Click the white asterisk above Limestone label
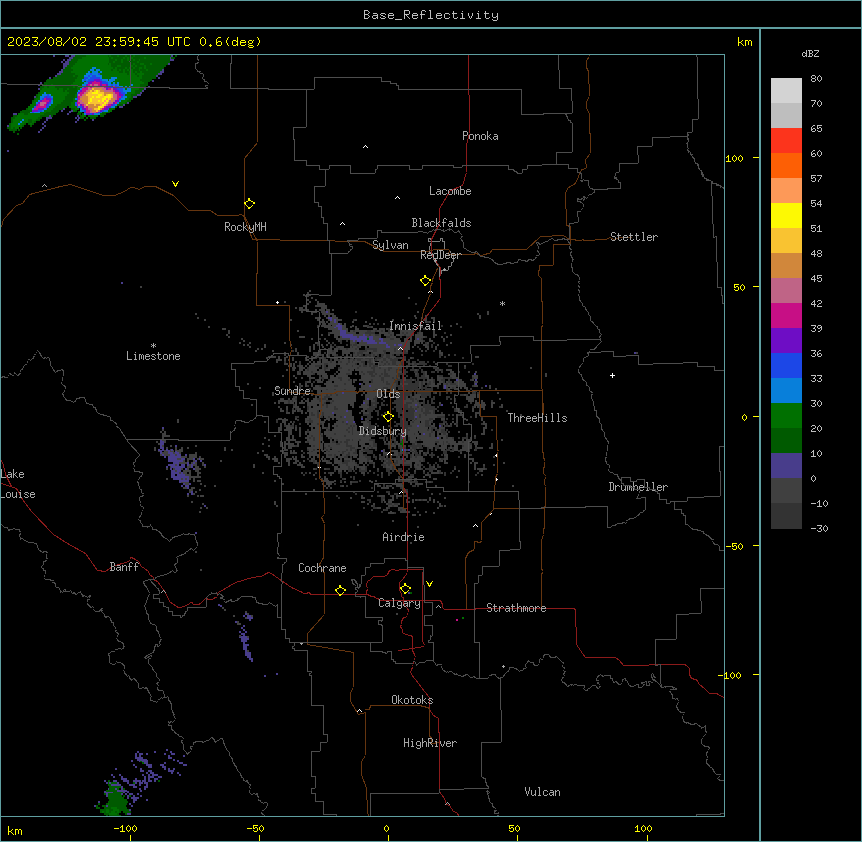 click(x=153, y=346)
